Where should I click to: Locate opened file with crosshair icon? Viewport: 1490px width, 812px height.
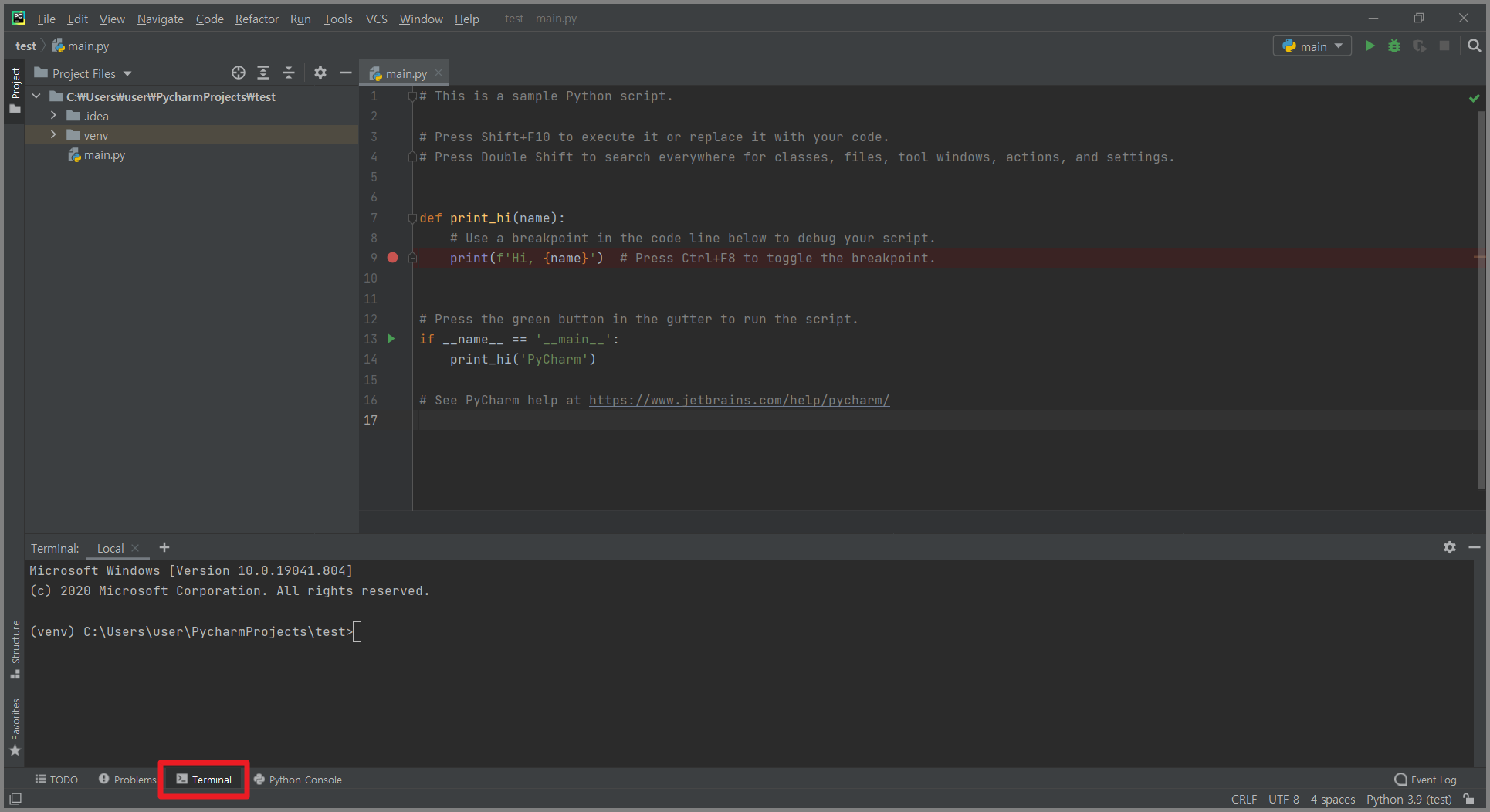pos(239,73)
